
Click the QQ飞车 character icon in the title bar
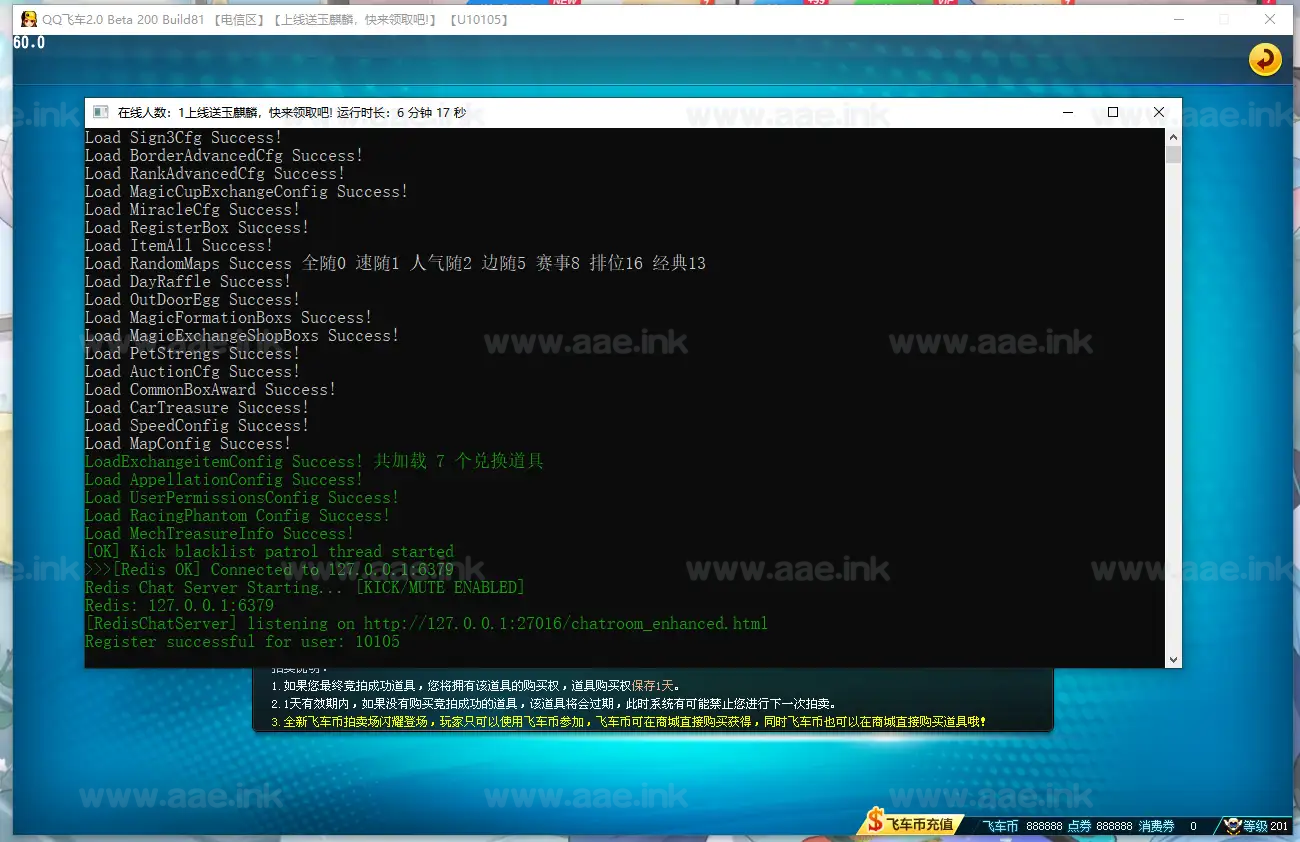pyautogui.click(x=28, y=19)
